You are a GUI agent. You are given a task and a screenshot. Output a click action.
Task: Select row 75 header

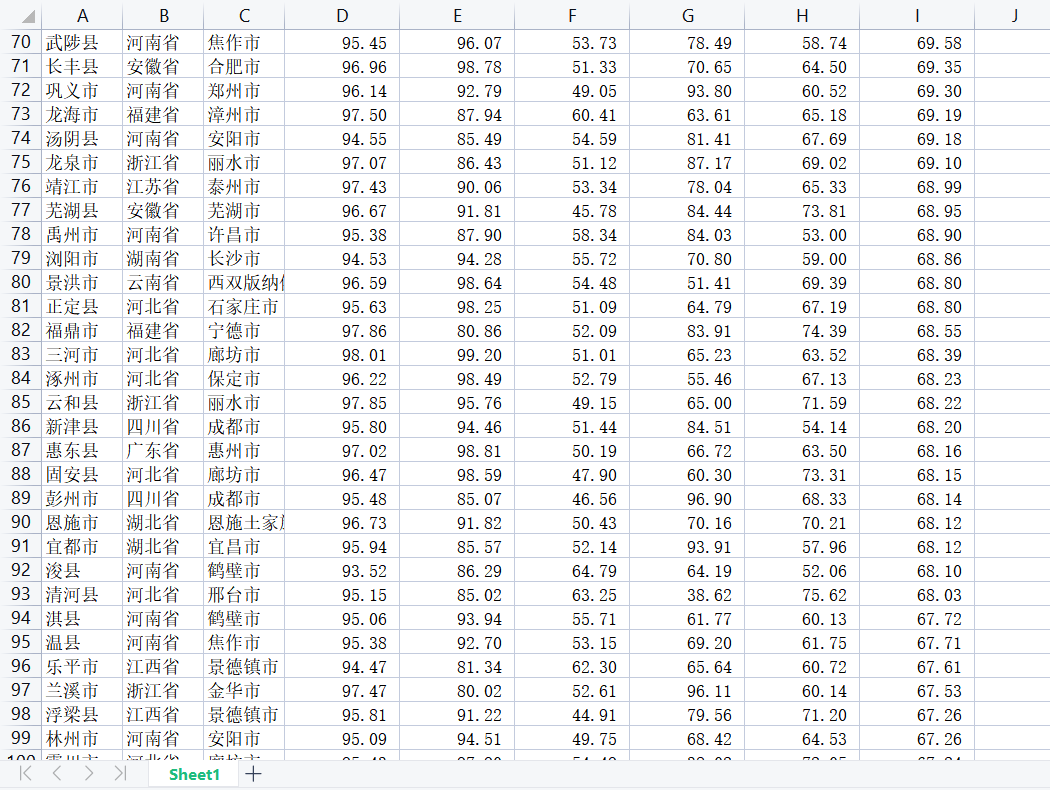(x=21, y=162)
